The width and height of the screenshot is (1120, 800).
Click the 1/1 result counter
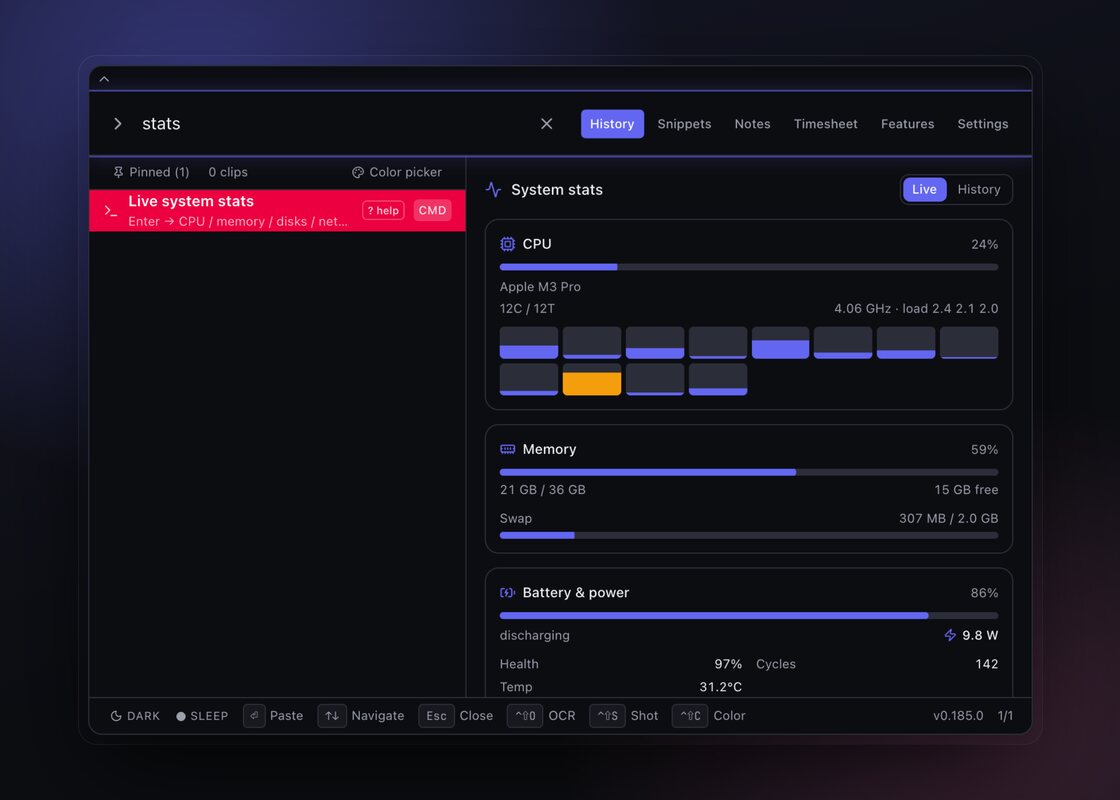[x=1005, y=716]
